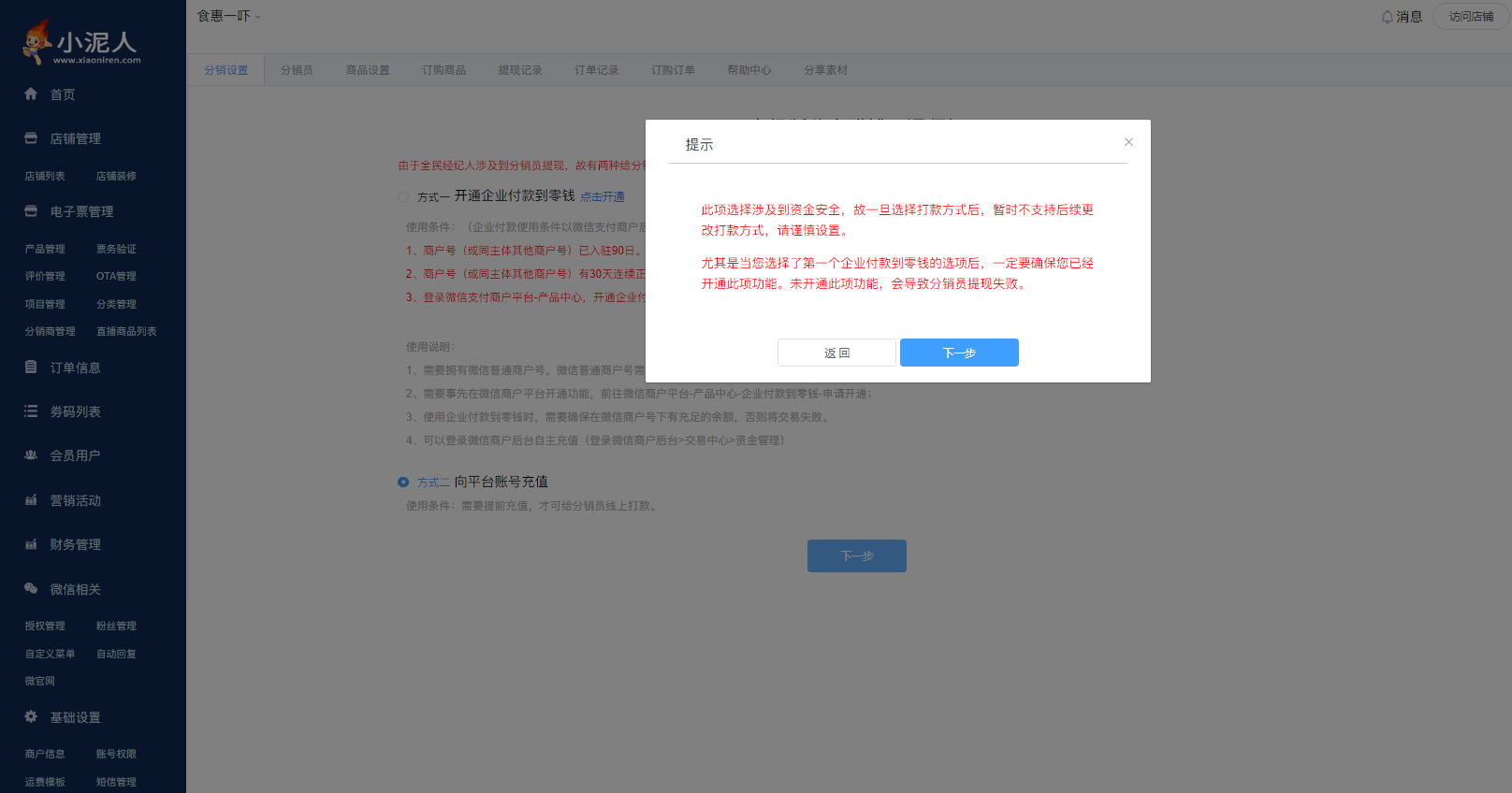
Task: Select 方式一 enterprise payment radio button
Action: coord(403,197)
